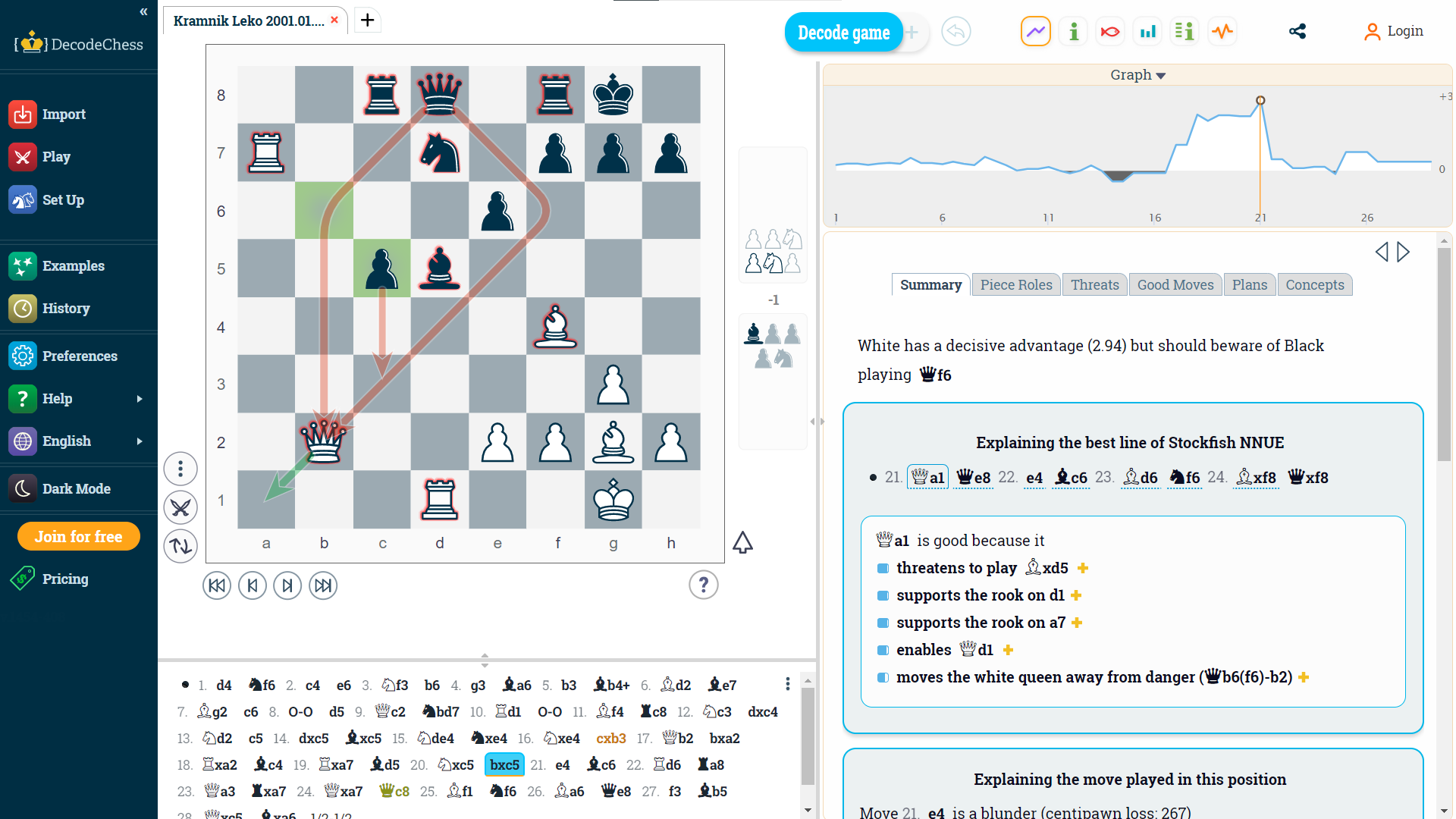
Task: Click the share icon
Action: click(x=1297, y=32)
